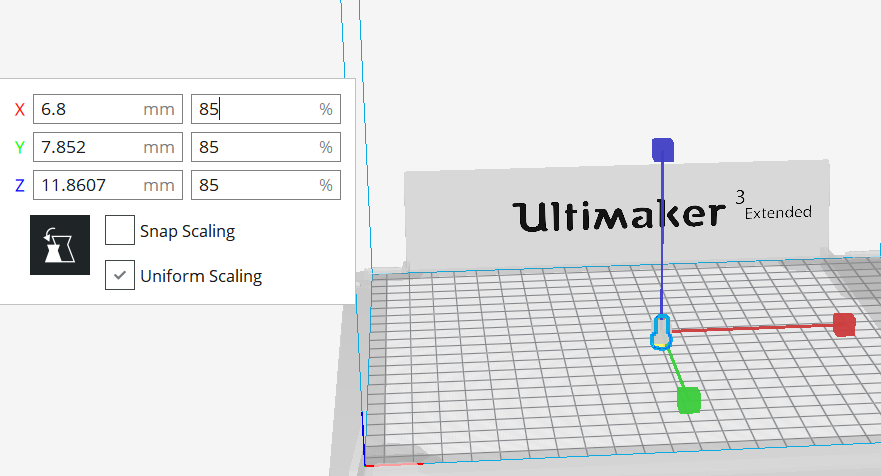Grab the red X-axis scale handle
Viewport: 881px width, 476px height.
click(x=844, y=325)
